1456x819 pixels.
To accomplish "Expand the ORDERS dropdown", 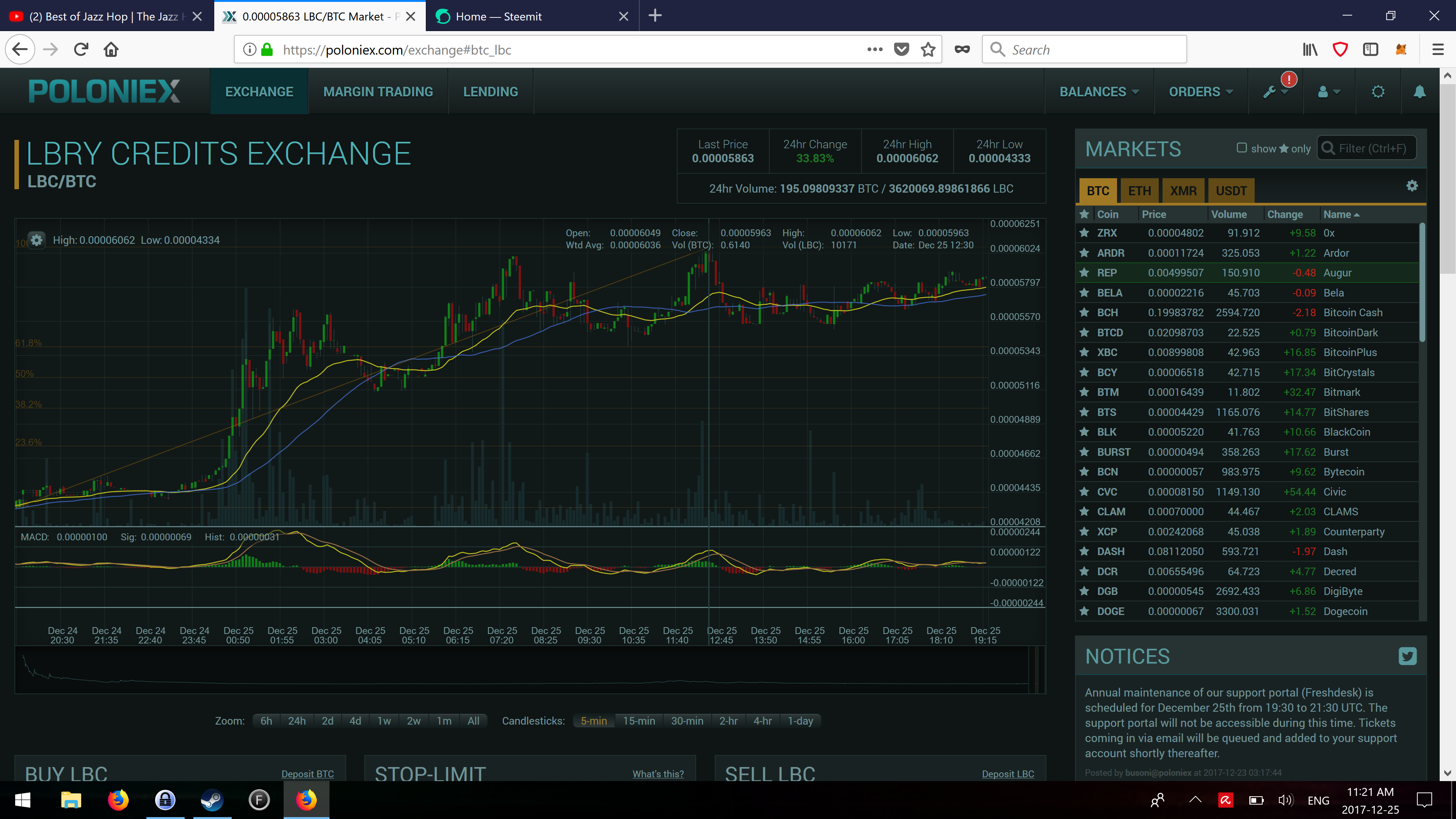I will (1200, 91).
